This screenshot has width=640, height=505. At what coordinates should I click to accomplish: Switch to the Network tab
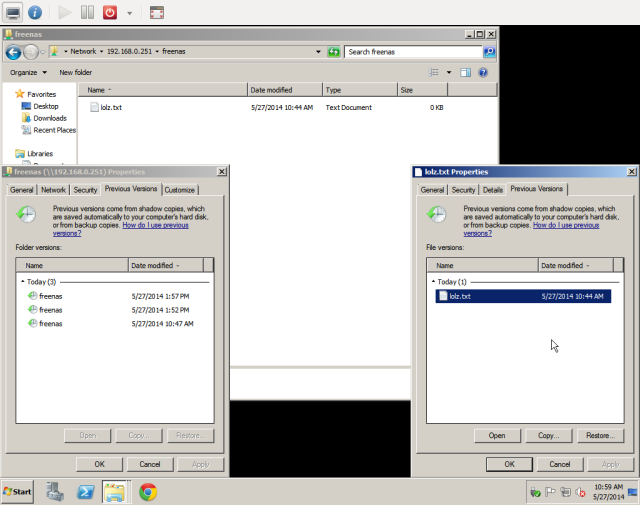[53, 190]
